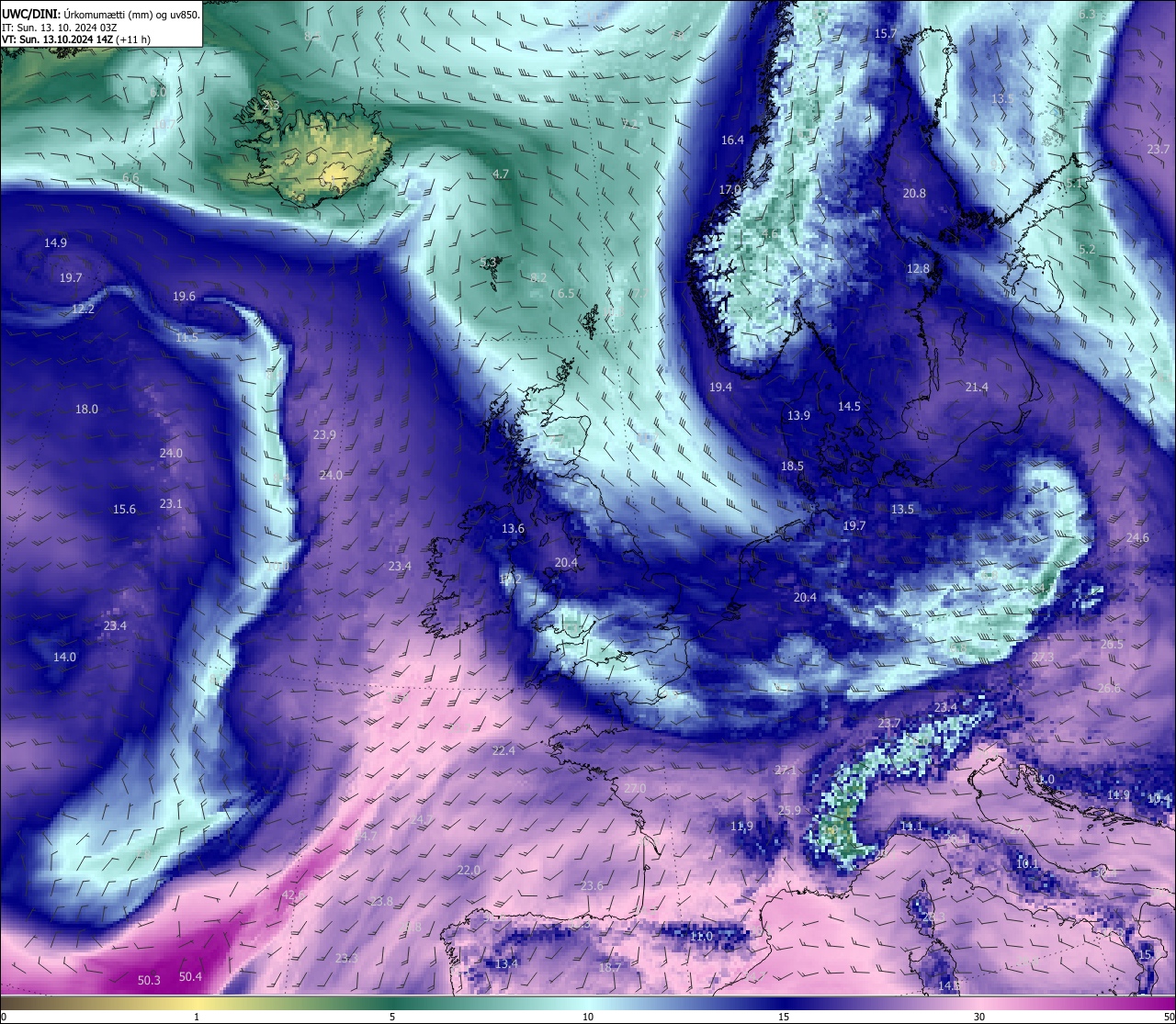Click the 26.5 value label
The height and width of the screenshot is (1024, 1176).
point(1112,644)
